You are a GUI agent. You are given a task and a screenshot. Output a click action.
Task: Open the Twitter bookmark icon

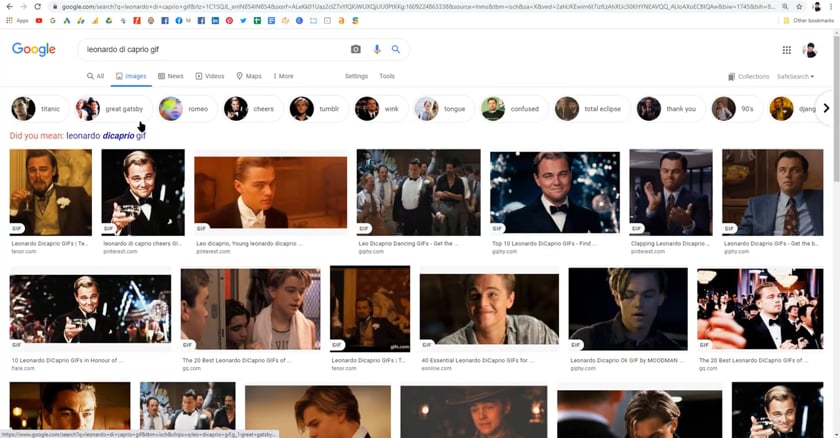click(243, 20)
